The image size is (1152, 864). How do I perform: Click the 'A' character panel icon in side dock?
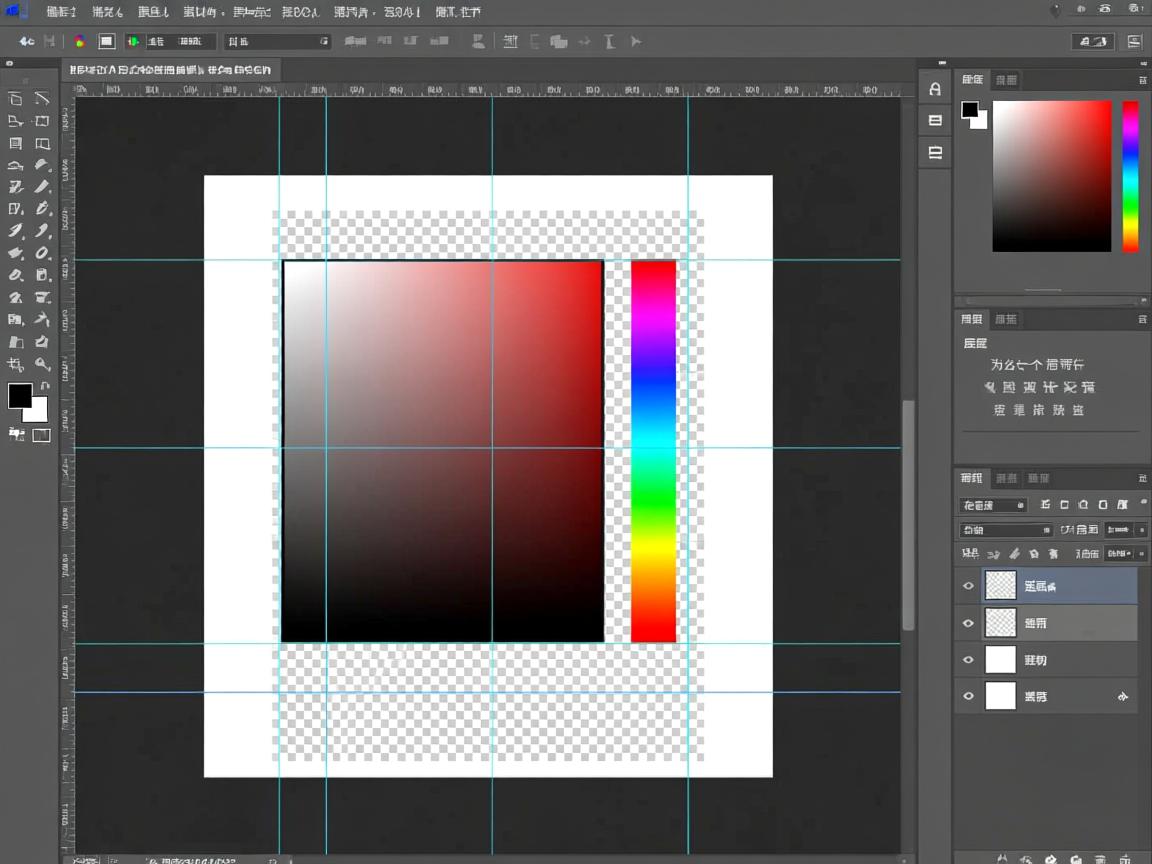(935, 89)
